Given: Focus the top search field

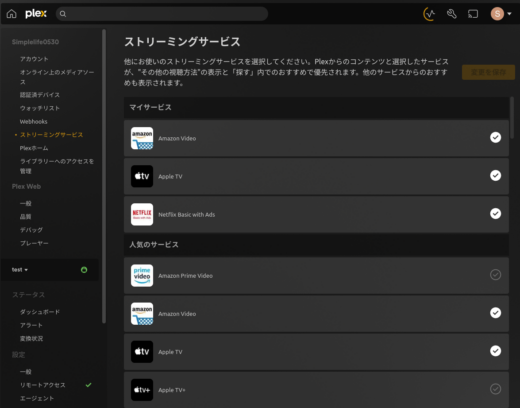Looking at the screenshot, I should [x=162, y=14].
